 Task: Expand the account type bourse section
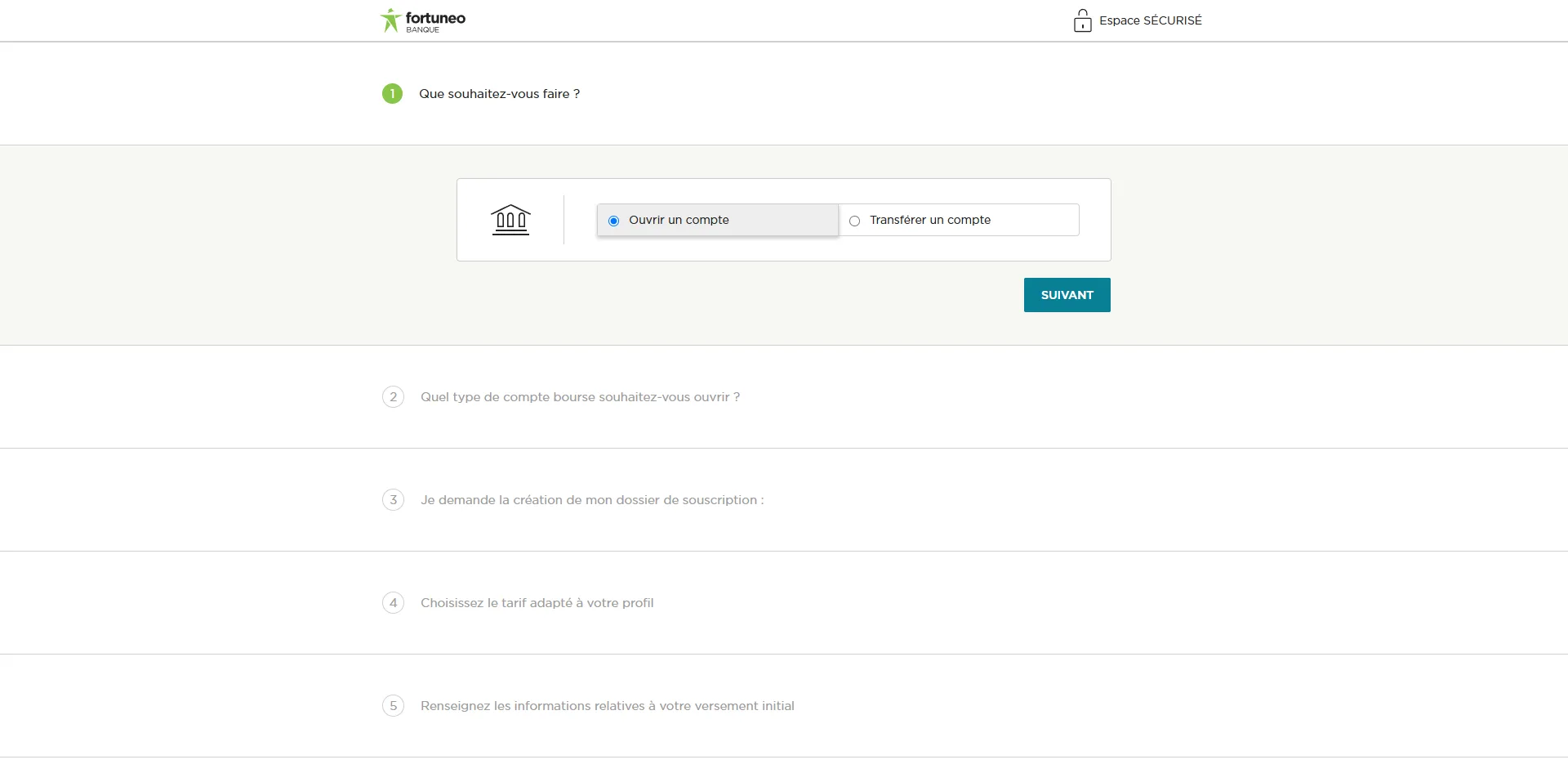pos(580,397)
